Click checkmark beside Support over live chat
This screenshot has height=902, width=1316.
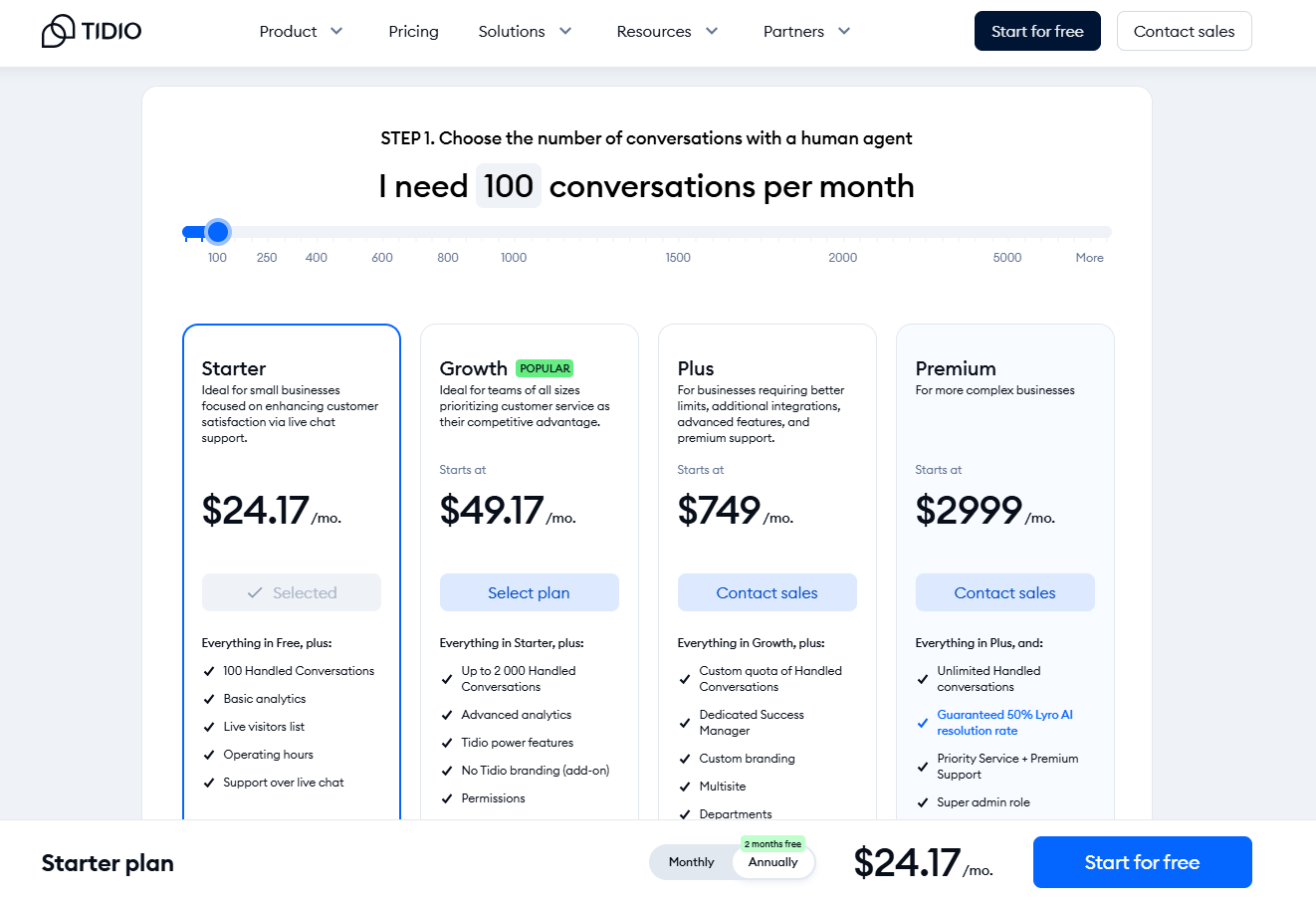(209, 783)
